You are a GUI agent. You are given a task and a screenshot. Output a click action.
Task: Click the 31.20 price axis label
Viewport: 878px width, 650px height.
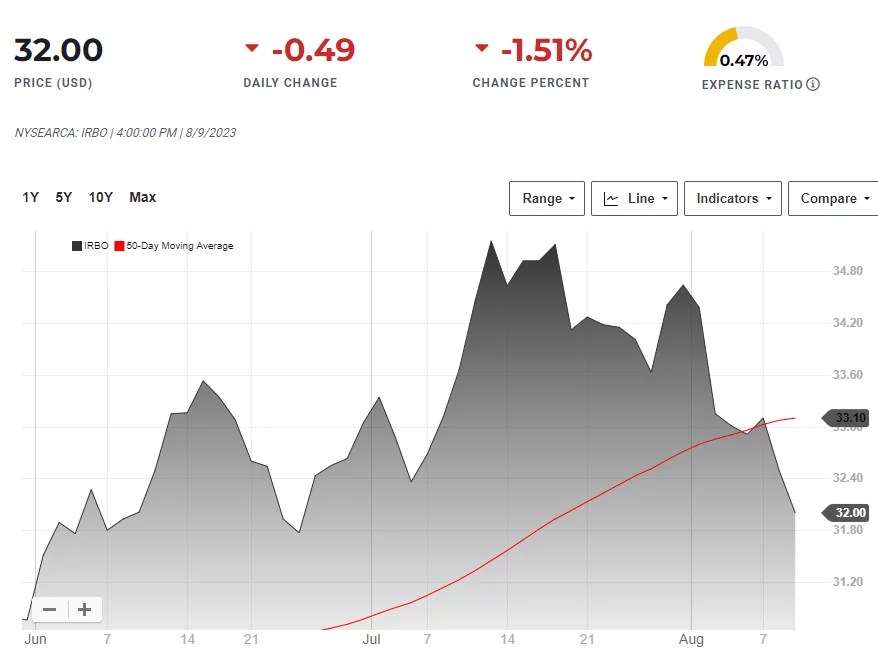pos(848,582)
